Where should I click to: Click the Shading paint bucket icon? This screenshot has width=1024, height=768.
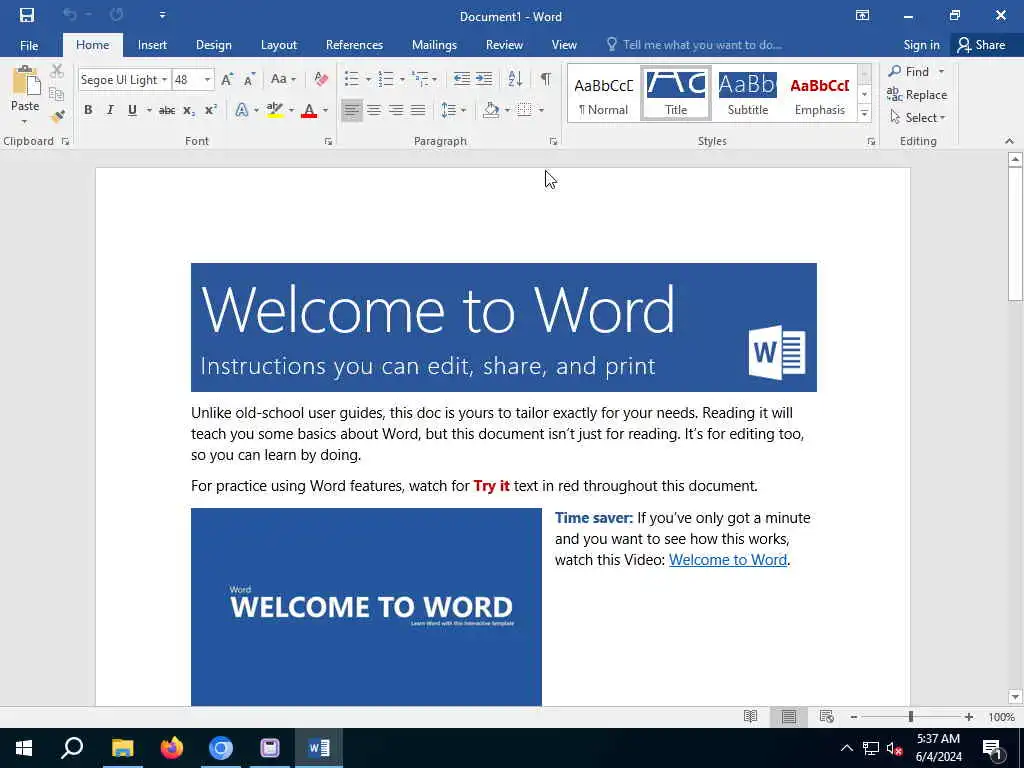coord(491,110)
